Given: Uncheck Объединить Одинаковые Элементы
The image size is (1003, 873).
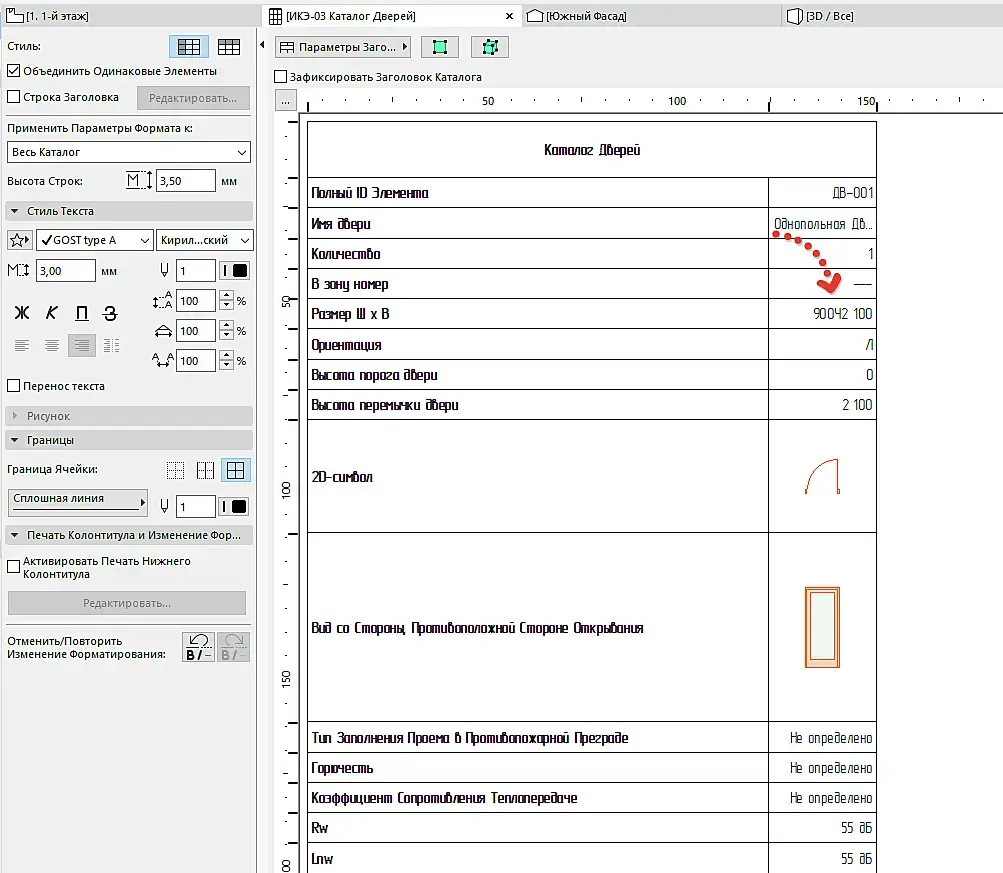Looking at the screenshot, I should point(13,71).
